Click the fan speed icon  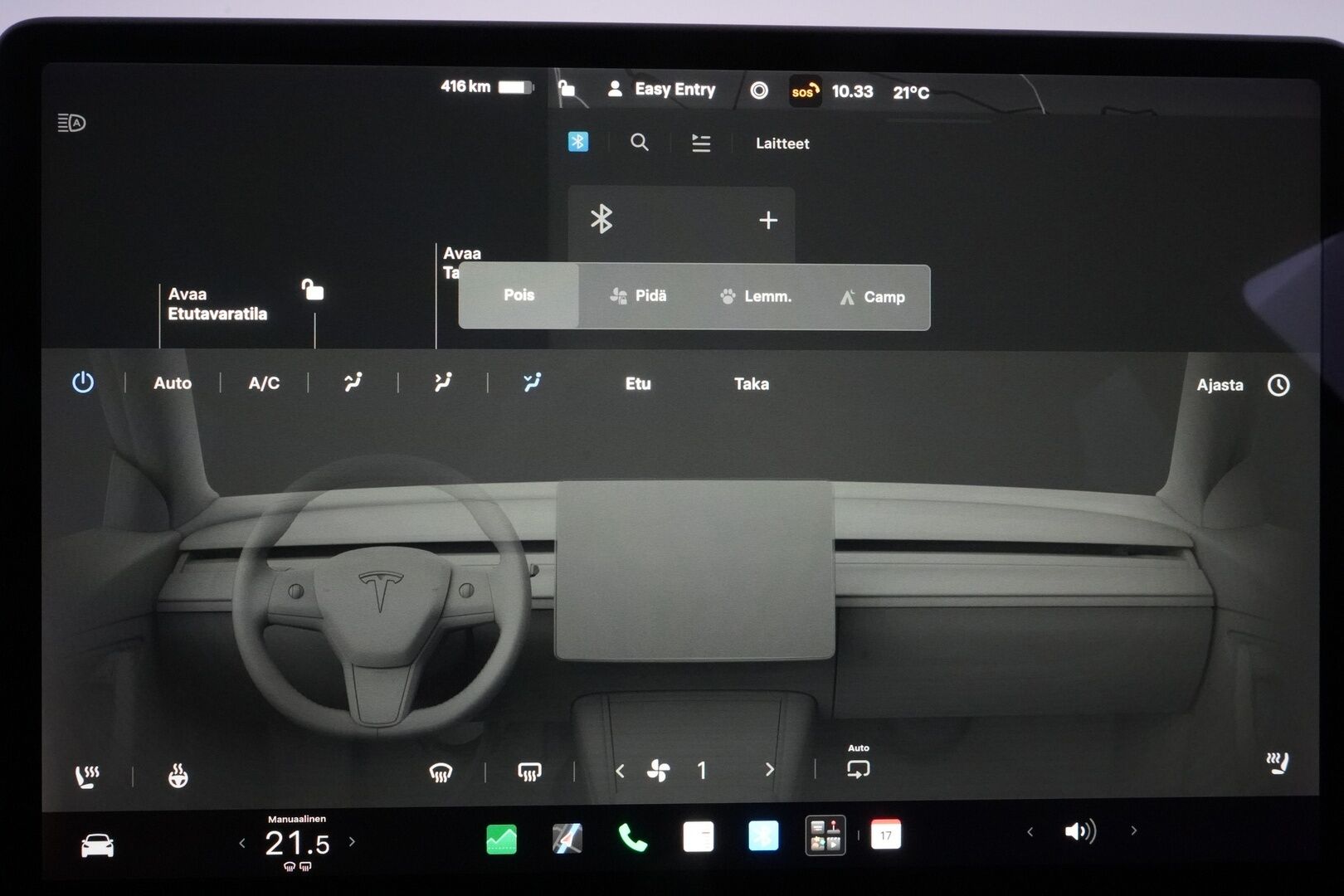click(x=659, y=771)
